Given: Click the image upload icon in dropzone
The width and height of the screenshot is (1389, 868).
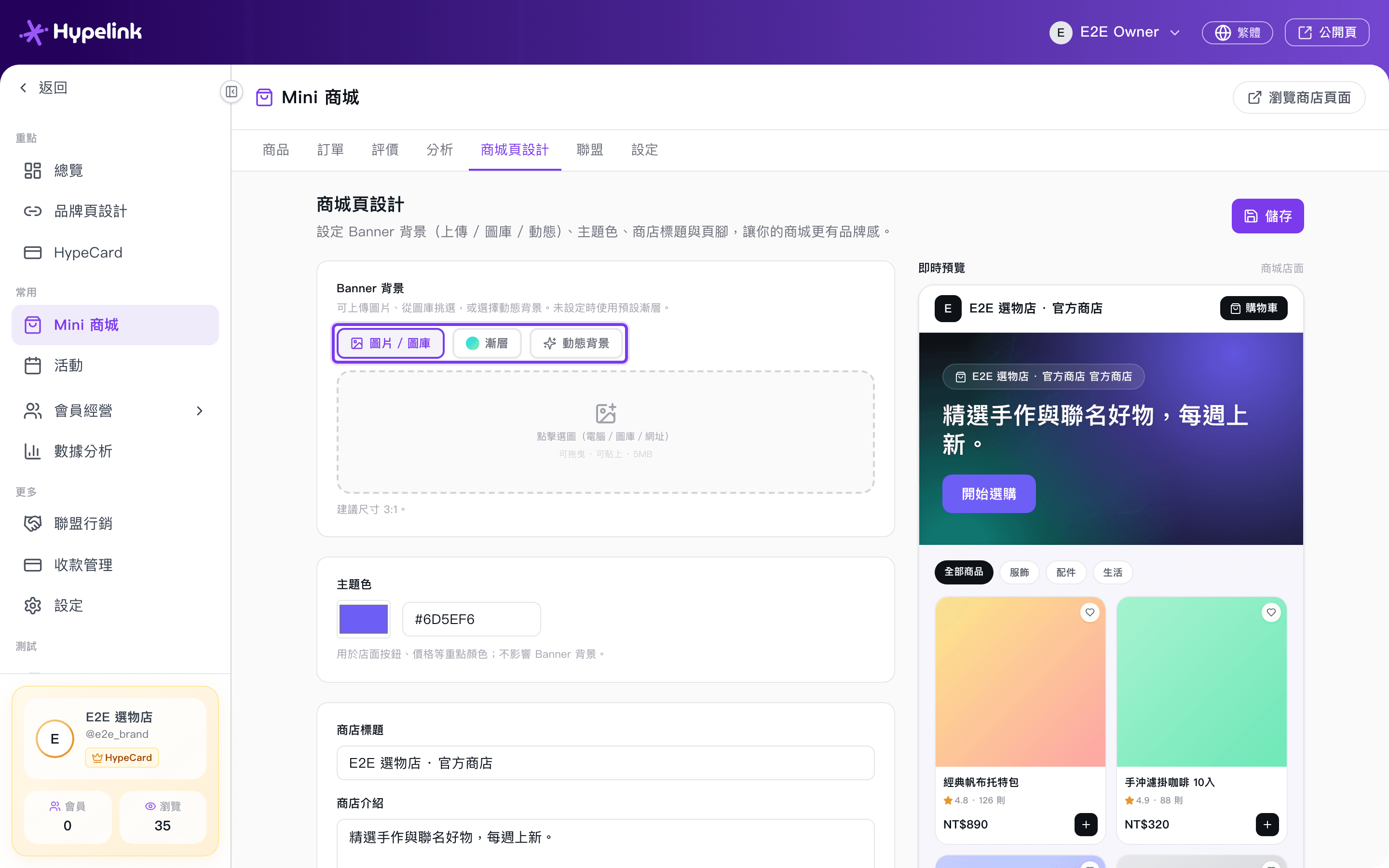Looking at the screenshot, I should (x=606, y=413).
